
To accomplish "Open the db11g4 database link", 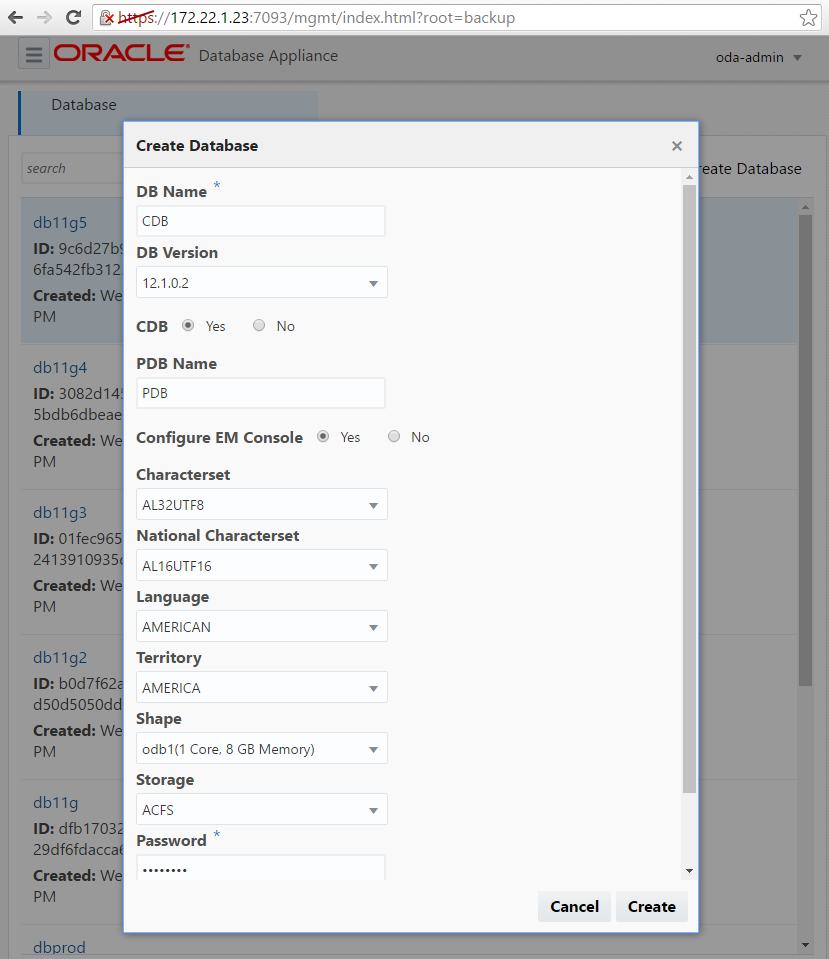I will [60, 368].
